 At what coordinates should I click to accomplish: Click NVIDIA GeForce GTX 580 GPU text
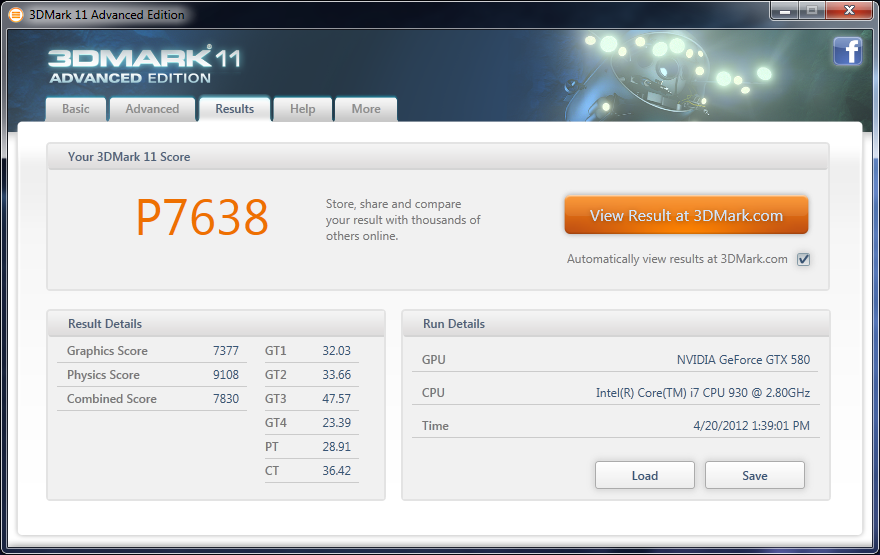pos(743,360)
